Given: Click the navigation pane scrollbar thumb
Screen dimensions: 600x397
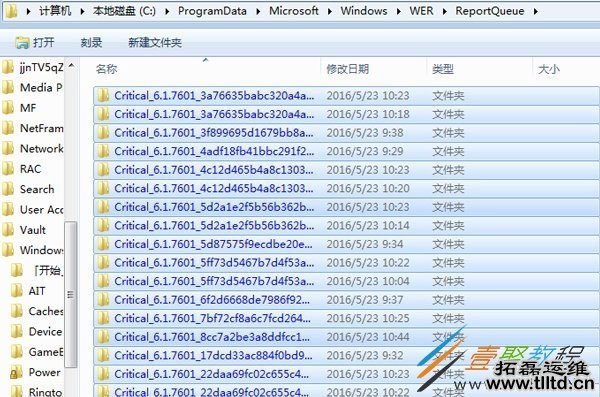Looking at the screenshot, I should (x=71, y=294).
